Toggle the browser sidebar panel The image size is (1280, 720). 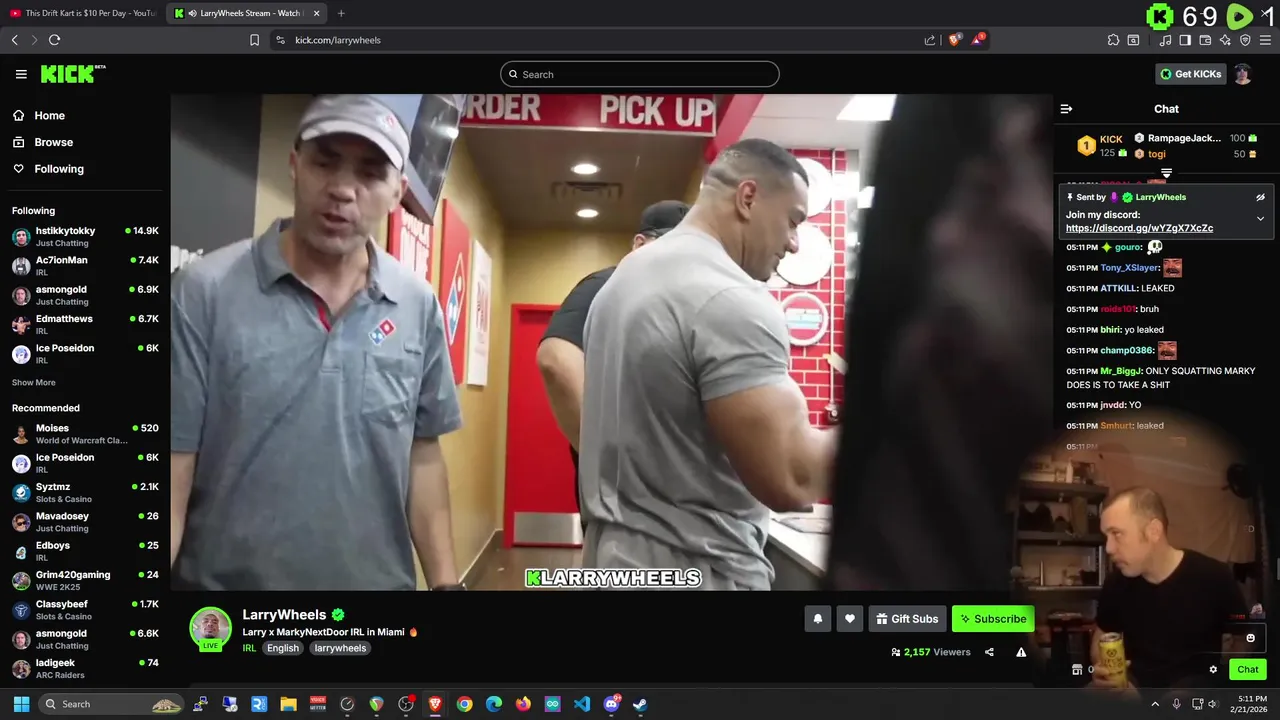[x=1185, y=40]
